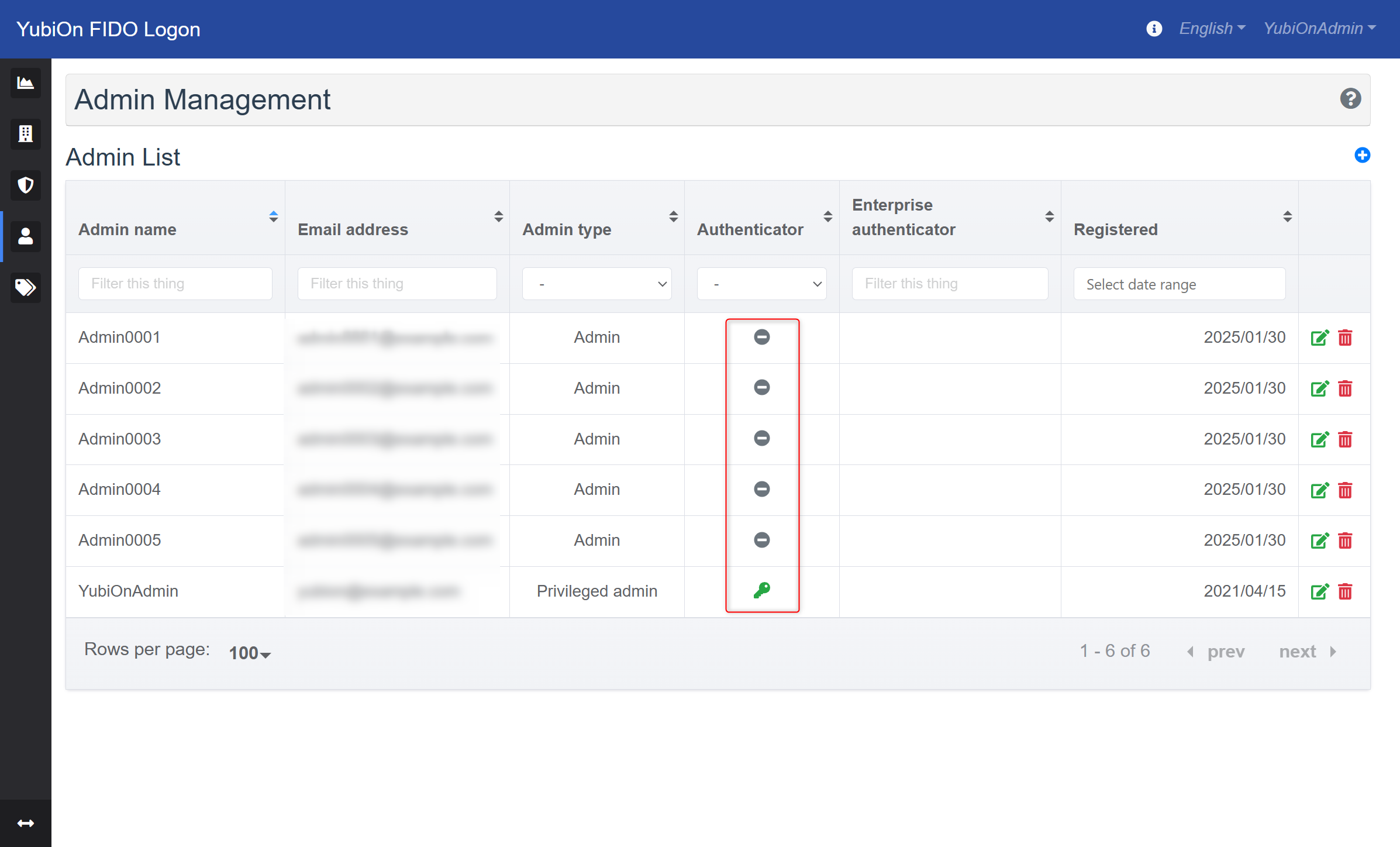1400x847 pixels.
Task: Change rows per page from 100
Action: (x=250, y=653)
